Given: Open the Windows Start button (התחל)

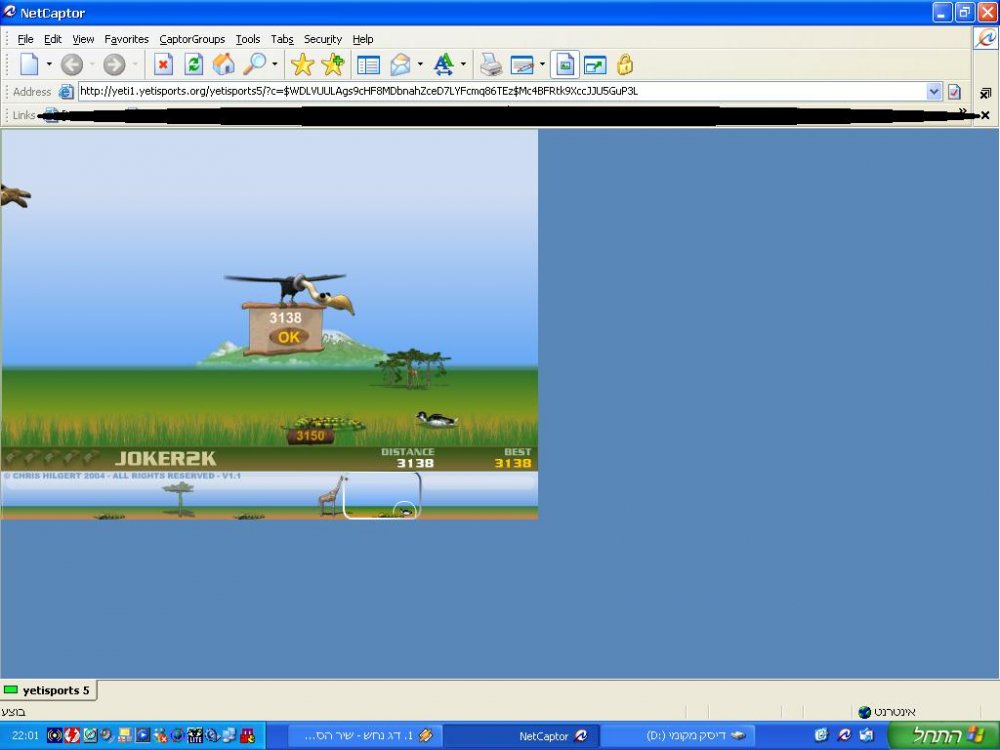Looking at the screenshot, I should coord(943,735).
